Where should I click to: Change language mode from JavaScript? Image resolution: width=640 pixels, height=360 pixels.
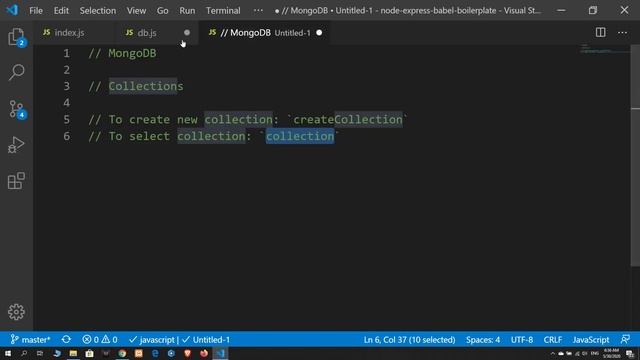tap(591, 340)
